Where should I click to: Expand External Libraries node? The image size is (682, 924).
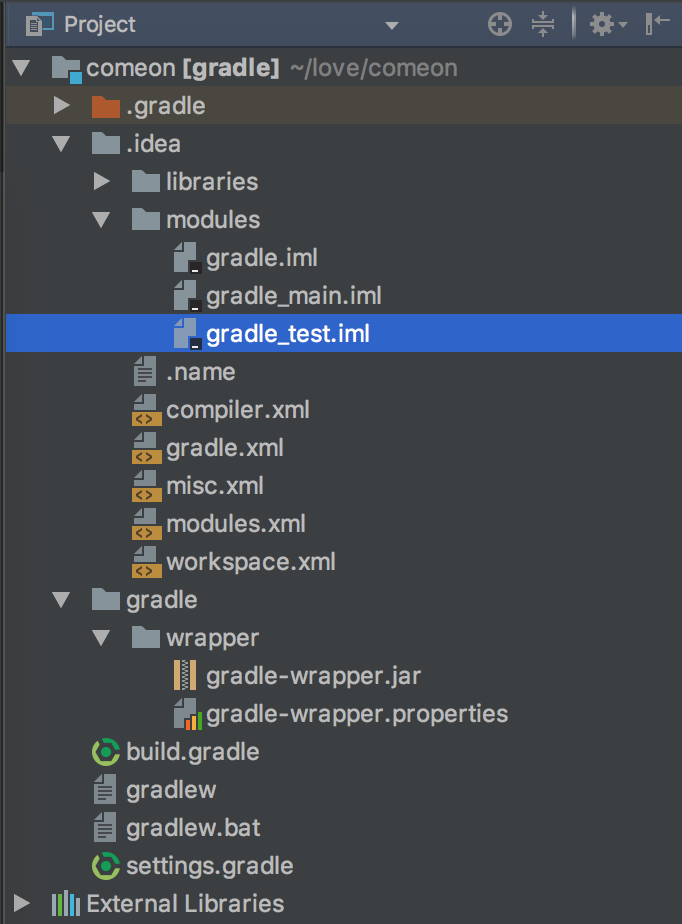pos(21,903)
